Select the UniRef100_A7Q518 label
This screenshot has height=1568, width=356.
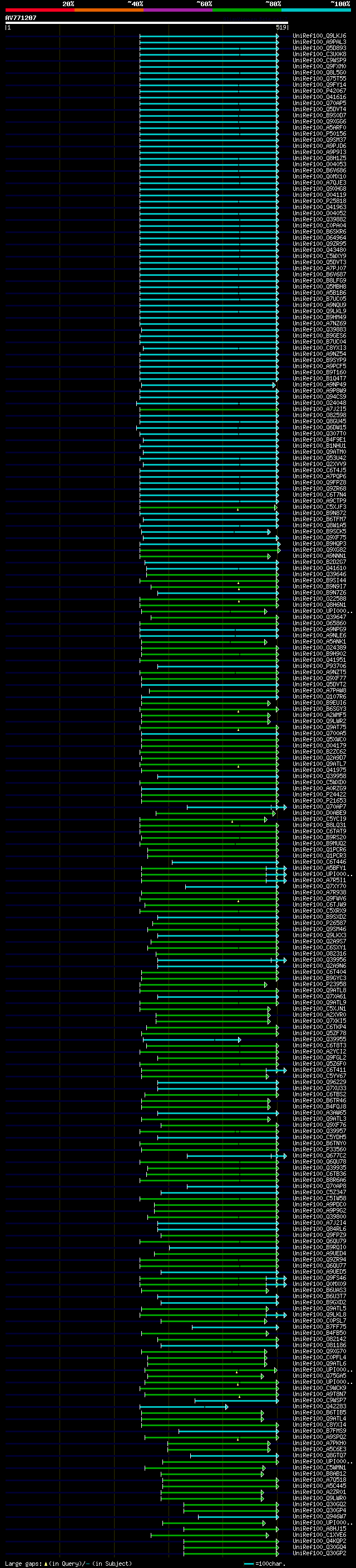[319, 1480]
